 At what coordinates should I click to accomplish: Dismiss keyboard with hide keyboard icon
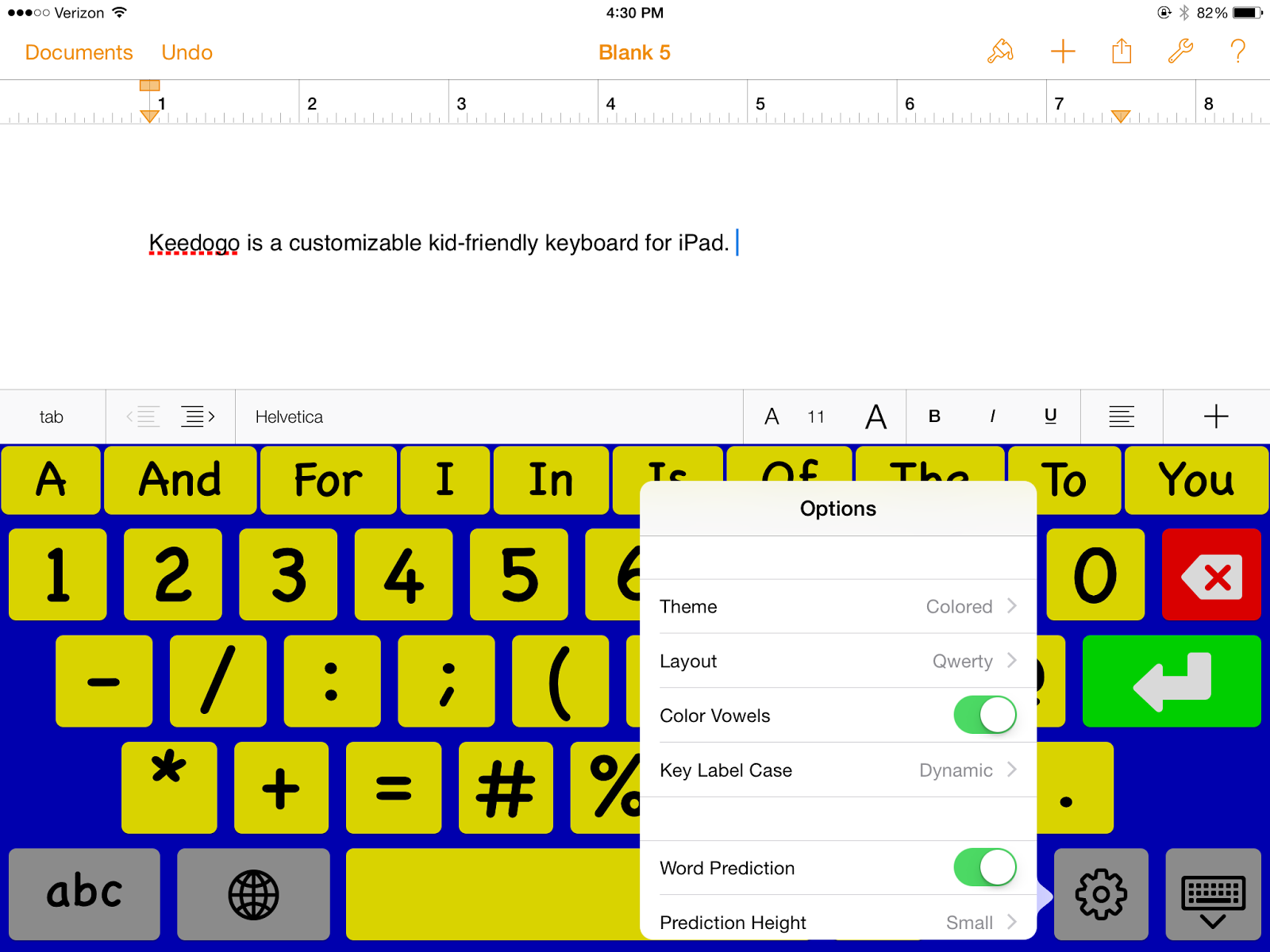click(1214, 893)
